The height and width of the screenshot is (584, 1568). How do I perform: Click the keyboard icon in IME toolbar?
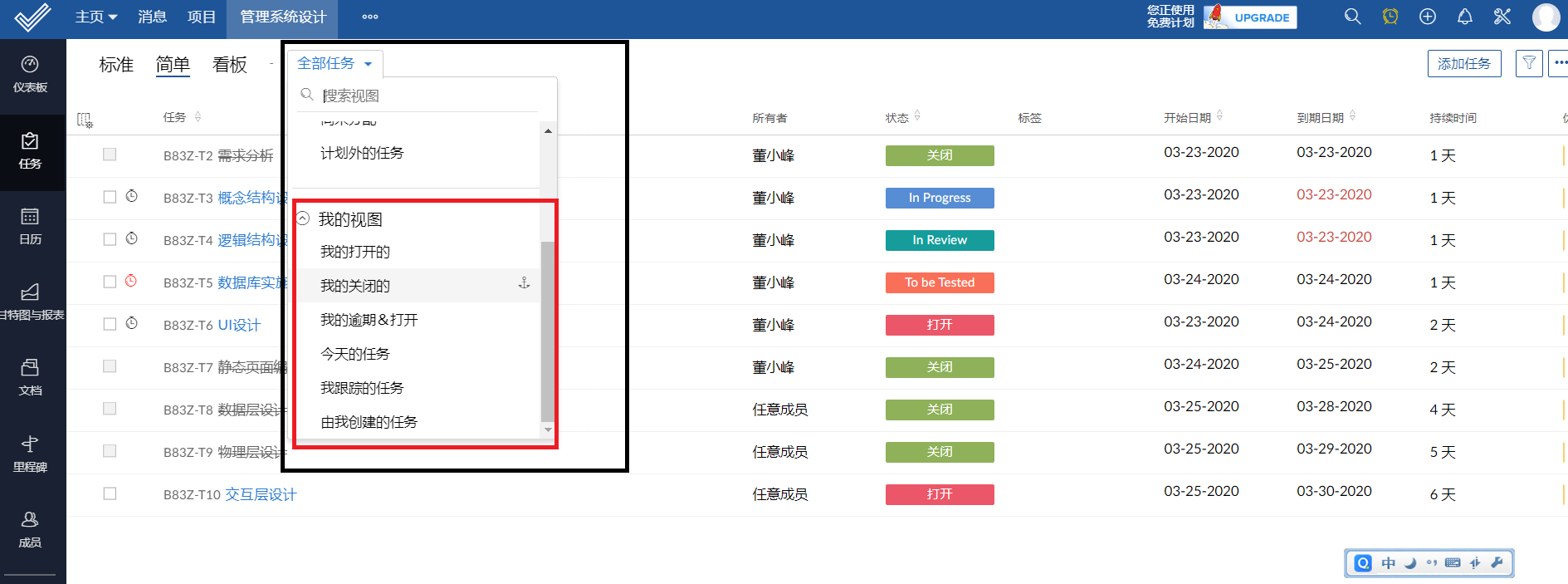(x=1453, y=562)
